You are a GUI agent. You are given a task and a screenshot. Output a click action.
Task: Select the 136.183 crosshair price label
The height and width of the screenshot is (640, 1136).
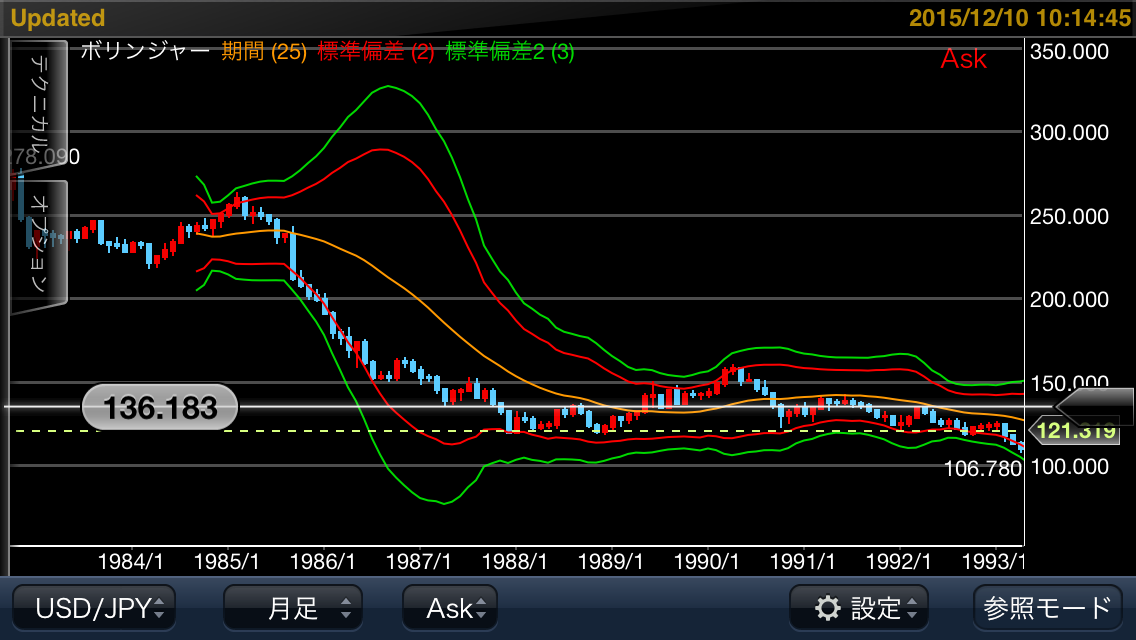160,407
